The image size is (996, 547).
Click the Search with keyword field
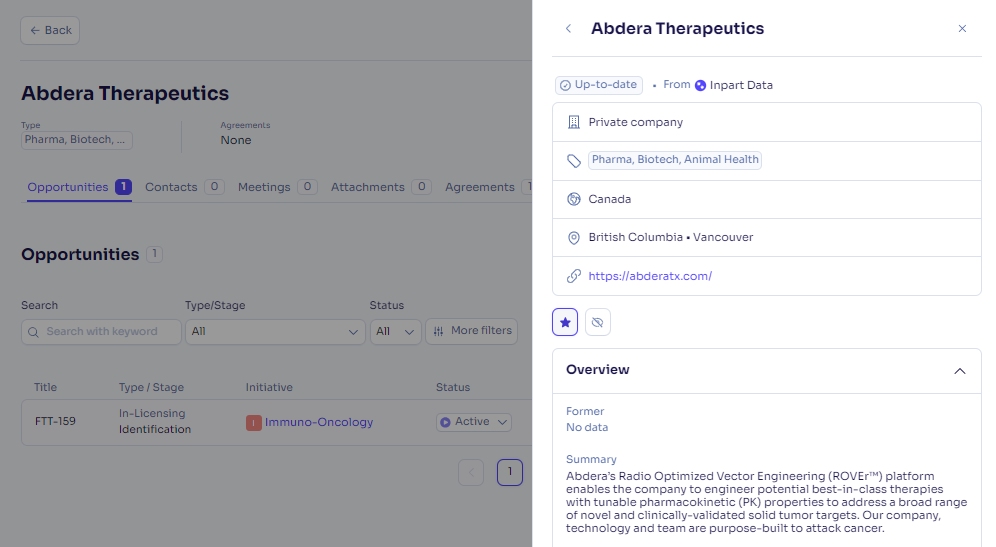[101, 332]
